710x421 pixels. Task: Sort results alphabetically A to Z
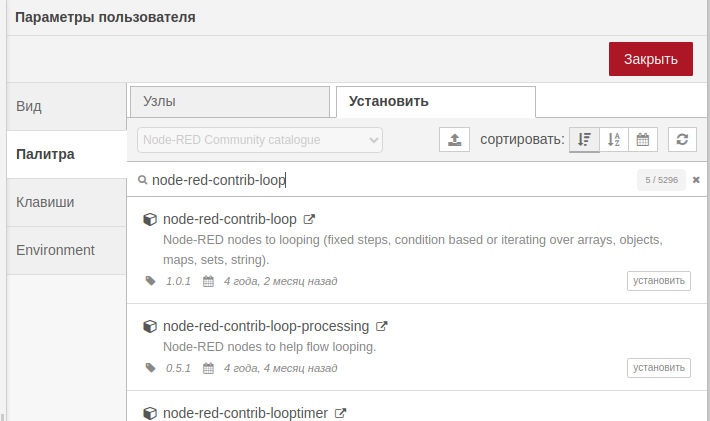(x=614, y=140)
